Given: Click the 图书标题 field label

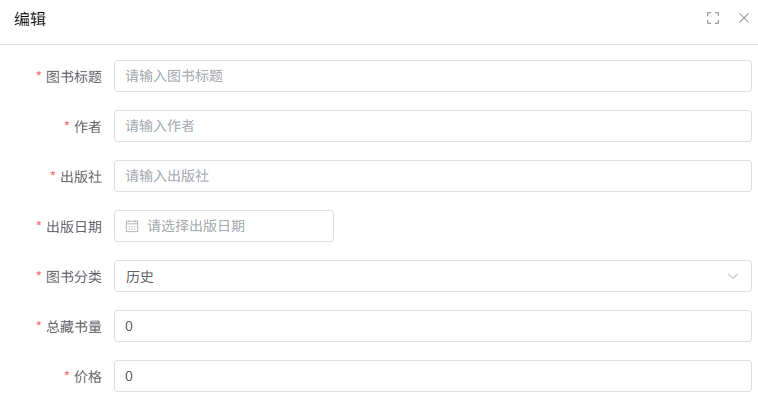Looking at the screenshot, I should (74, 76).
